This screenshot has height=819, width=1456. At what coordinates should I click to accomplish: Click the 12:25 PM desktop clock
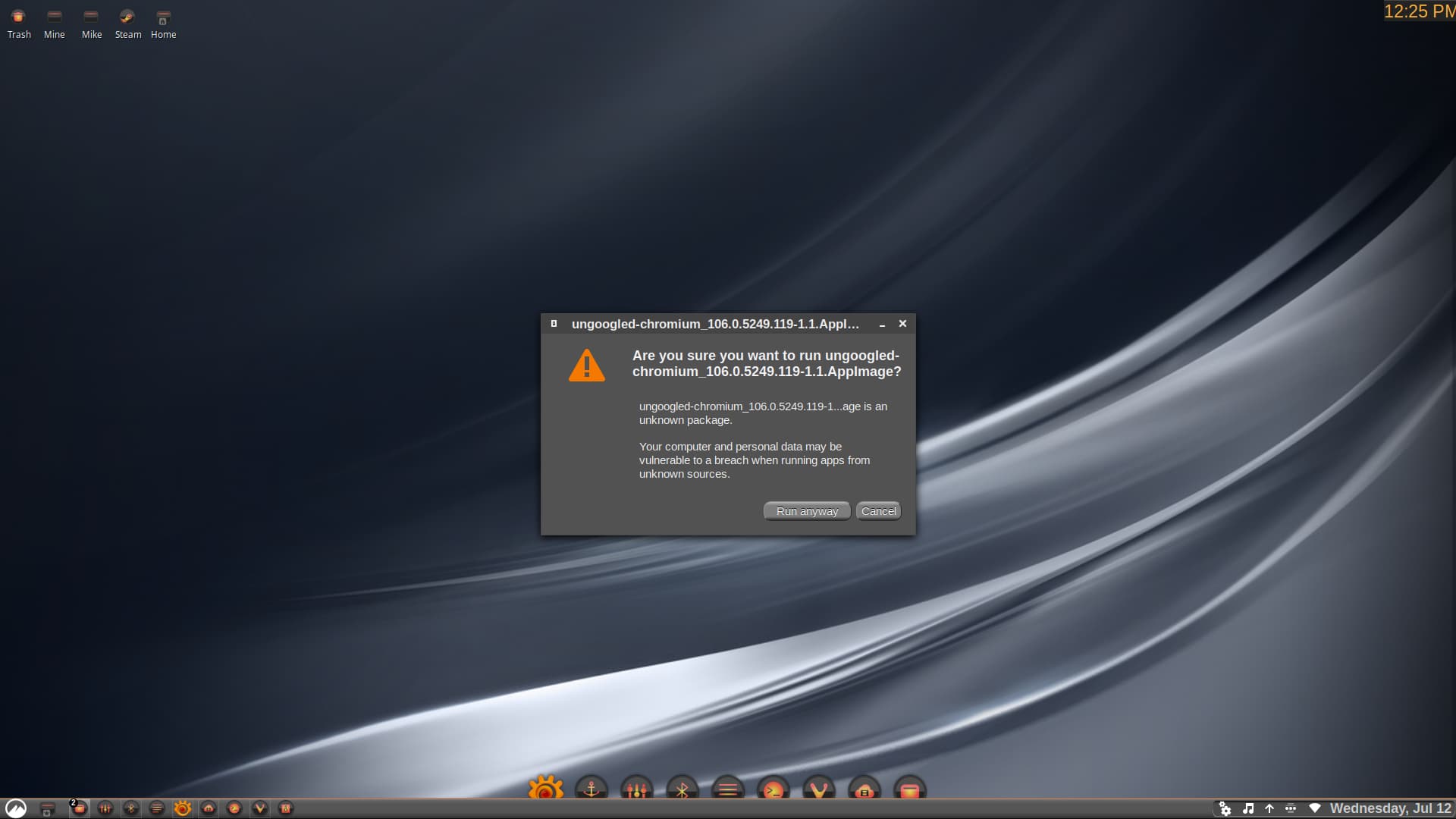tap(1419, 11)
